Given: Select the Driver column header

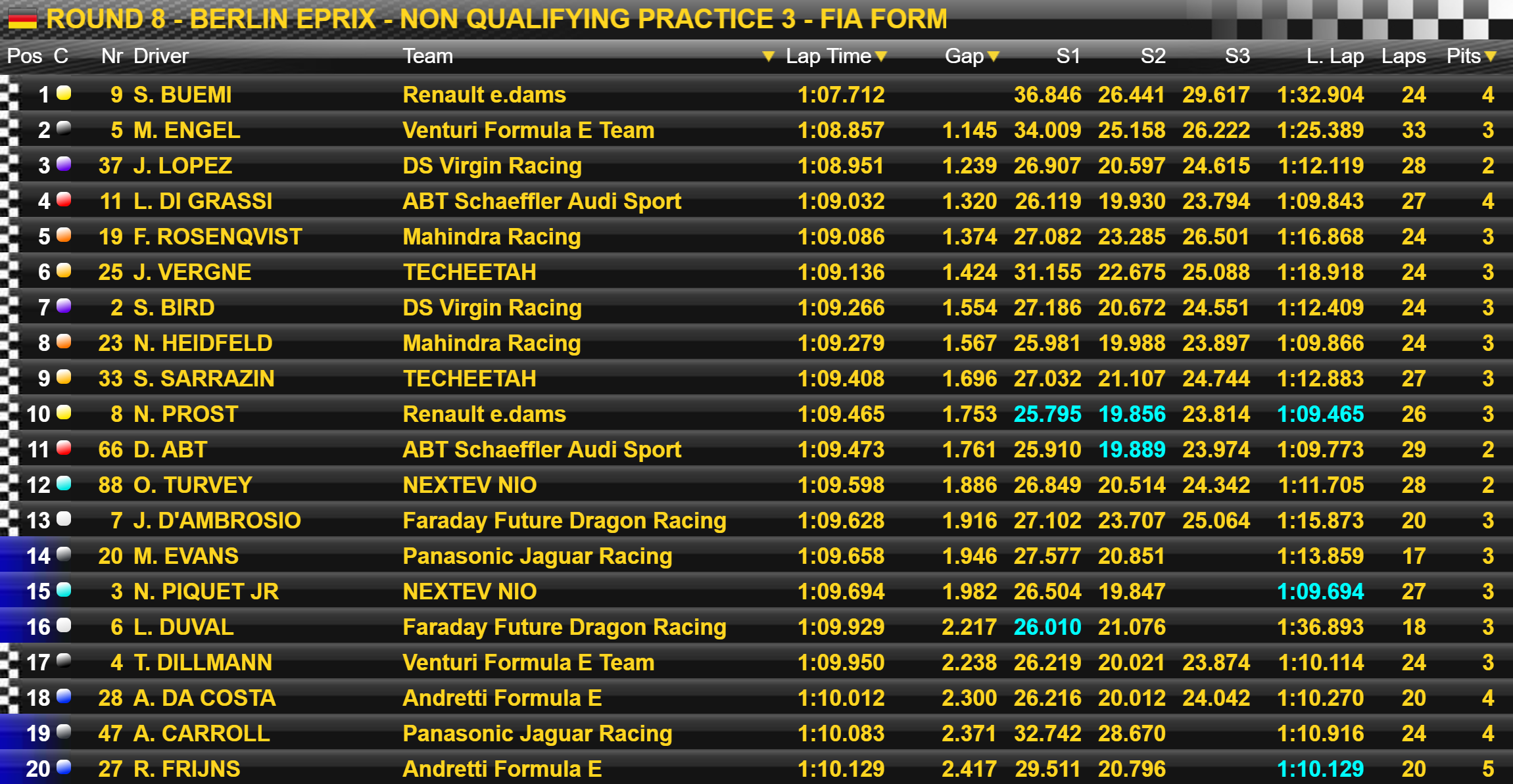Looking at the screenshot, I should [x=161, y=56].
